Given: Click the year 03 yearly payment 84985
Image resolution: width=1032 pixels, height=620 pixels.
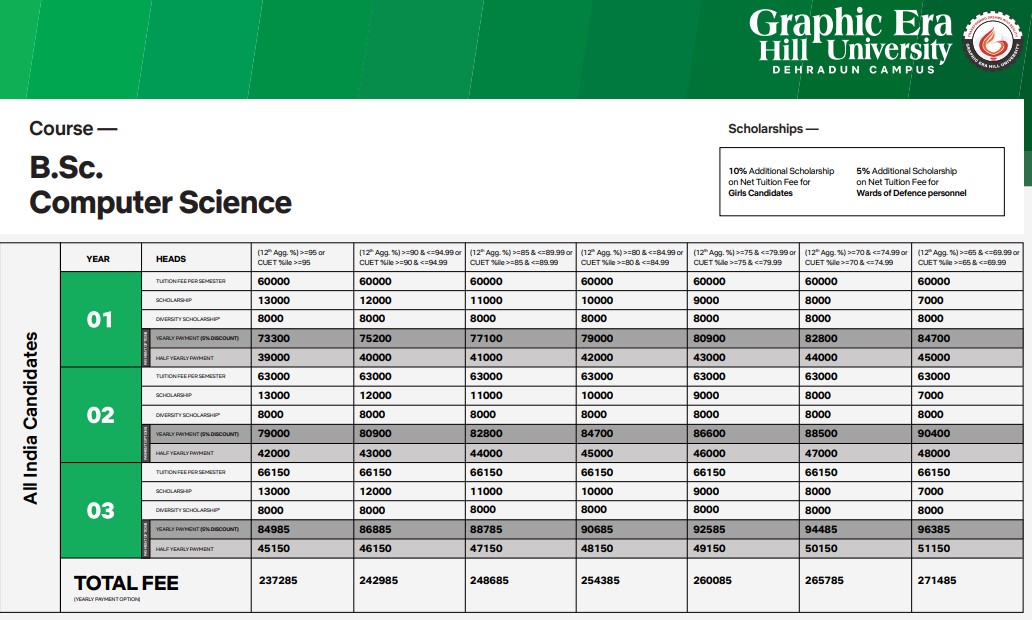Looking at the screenshot, I should pos(274,529).
